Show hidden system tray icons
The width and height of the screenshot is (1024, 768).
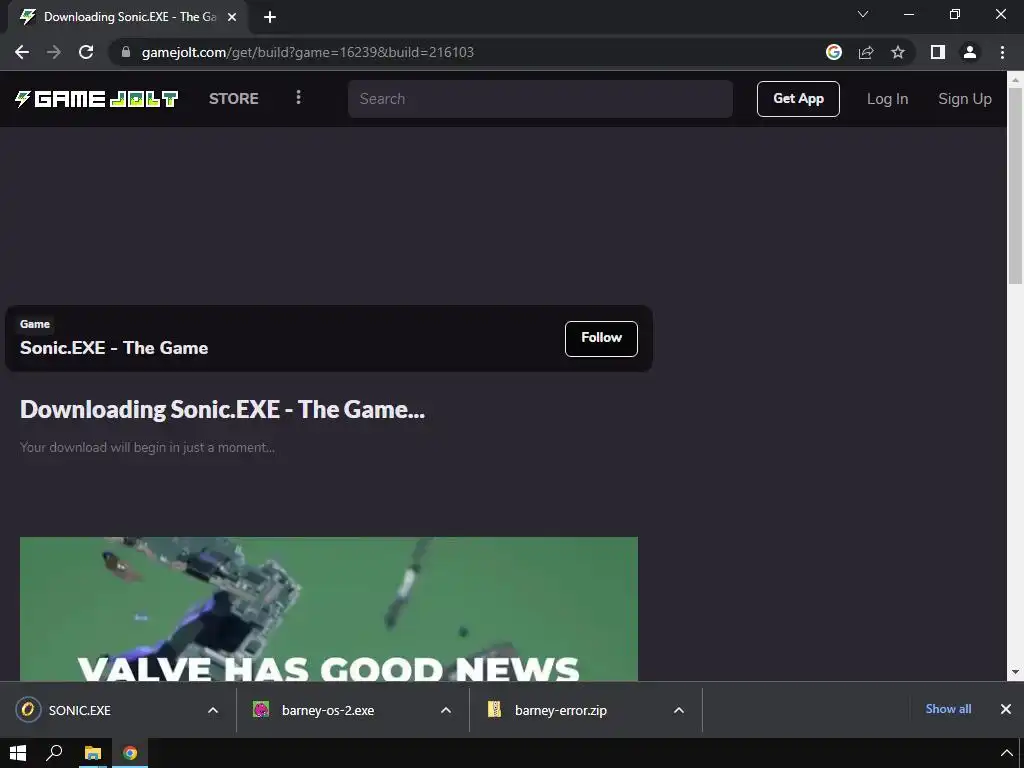point(1006,753)
